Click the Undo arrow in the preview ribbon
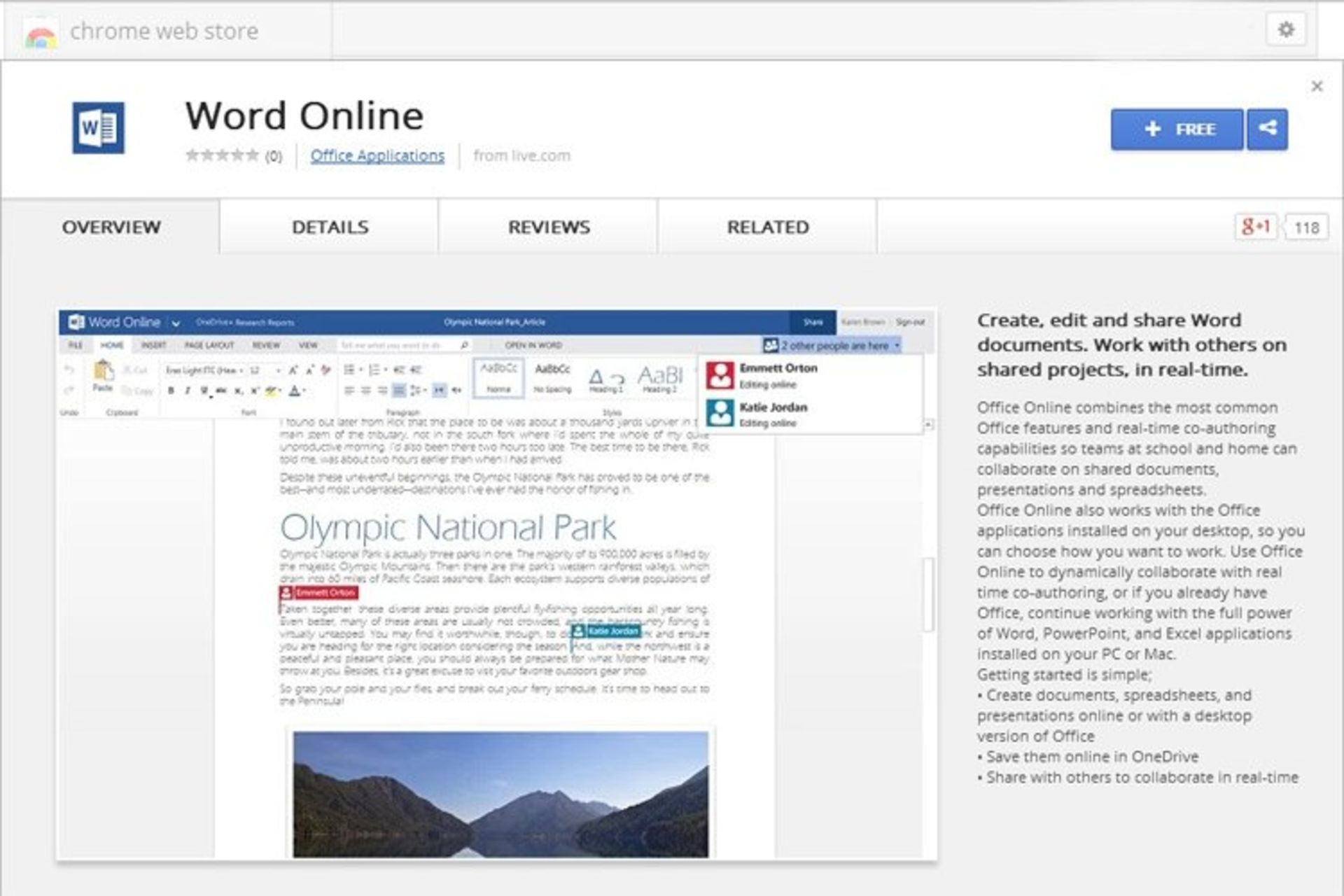 pos(69,370)
